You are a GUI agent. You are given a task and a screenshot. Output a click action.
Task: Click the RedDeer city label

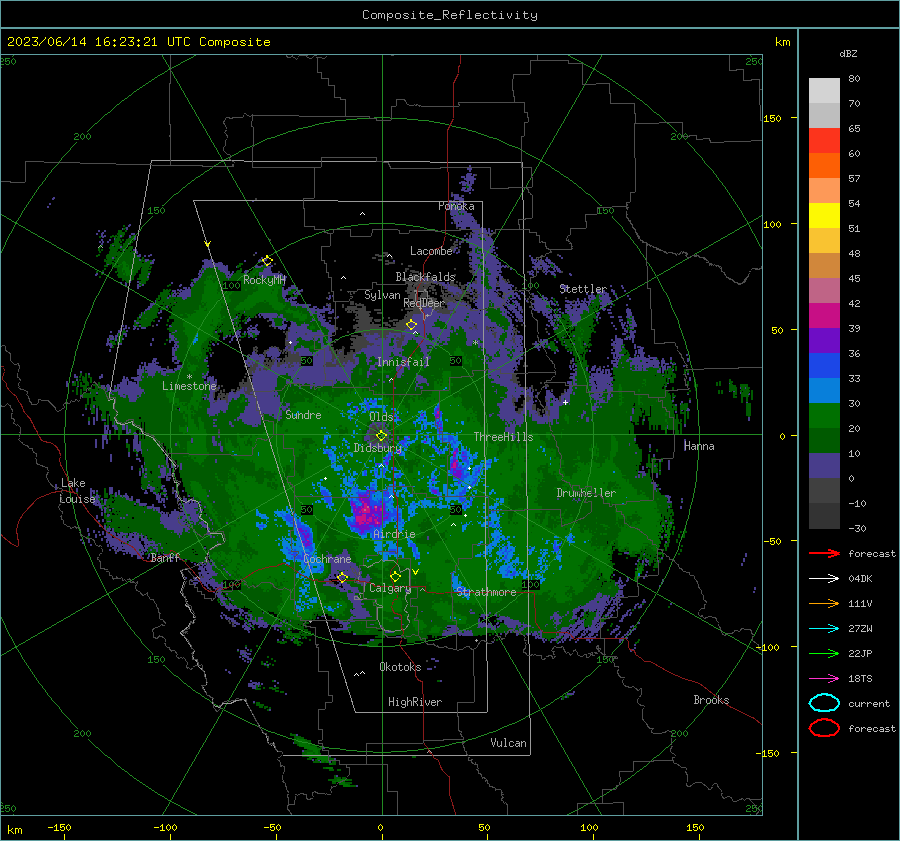tap(424, 303)
